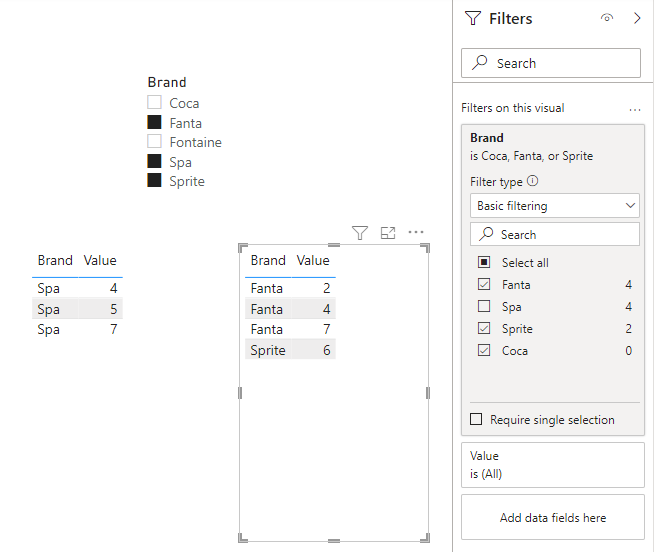Click the Search field inside Brand filter card
The width and height of the screenshot is (654, 552).
(555, 234)
